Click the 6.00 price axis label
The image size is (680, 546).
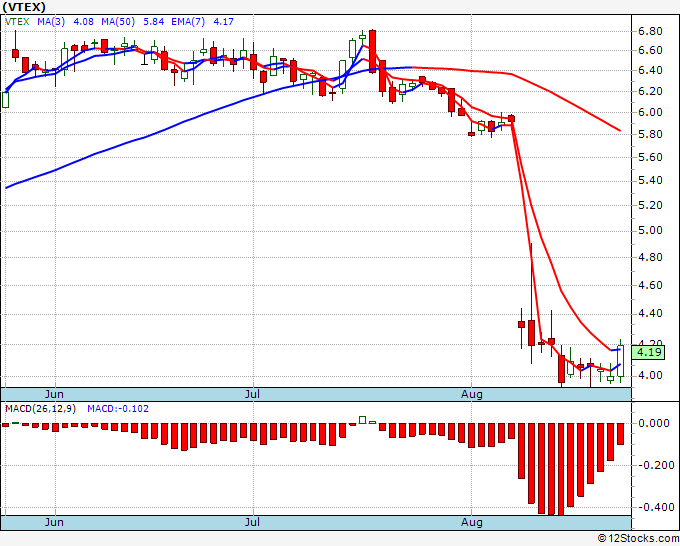(650, 112)
